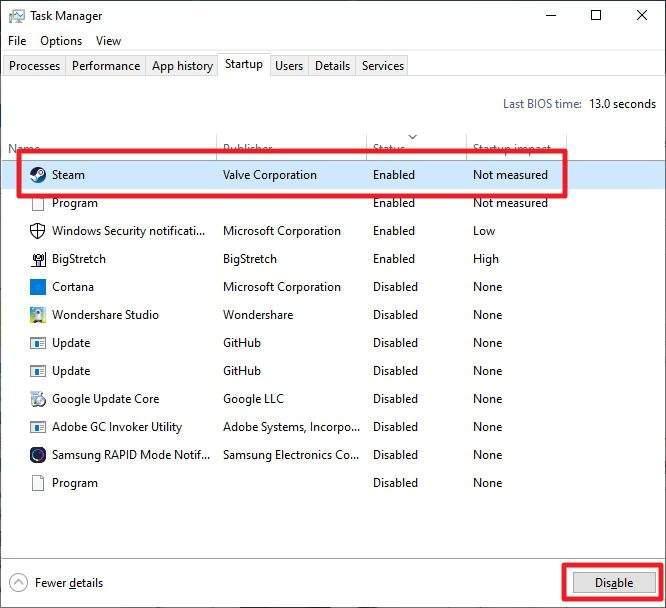Maximize the Task Manager window

[596, 16]
